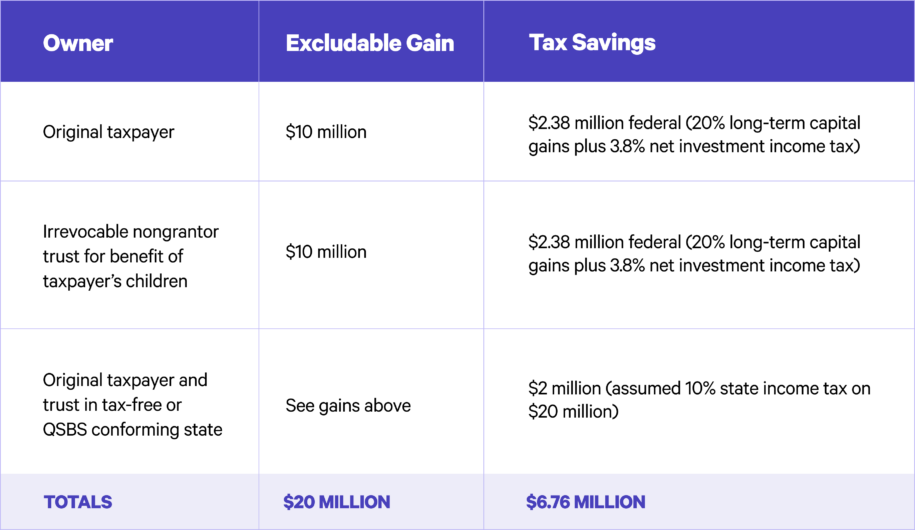Click 'Original taxpayer and' in third row
915x530 pixels.
125,380
